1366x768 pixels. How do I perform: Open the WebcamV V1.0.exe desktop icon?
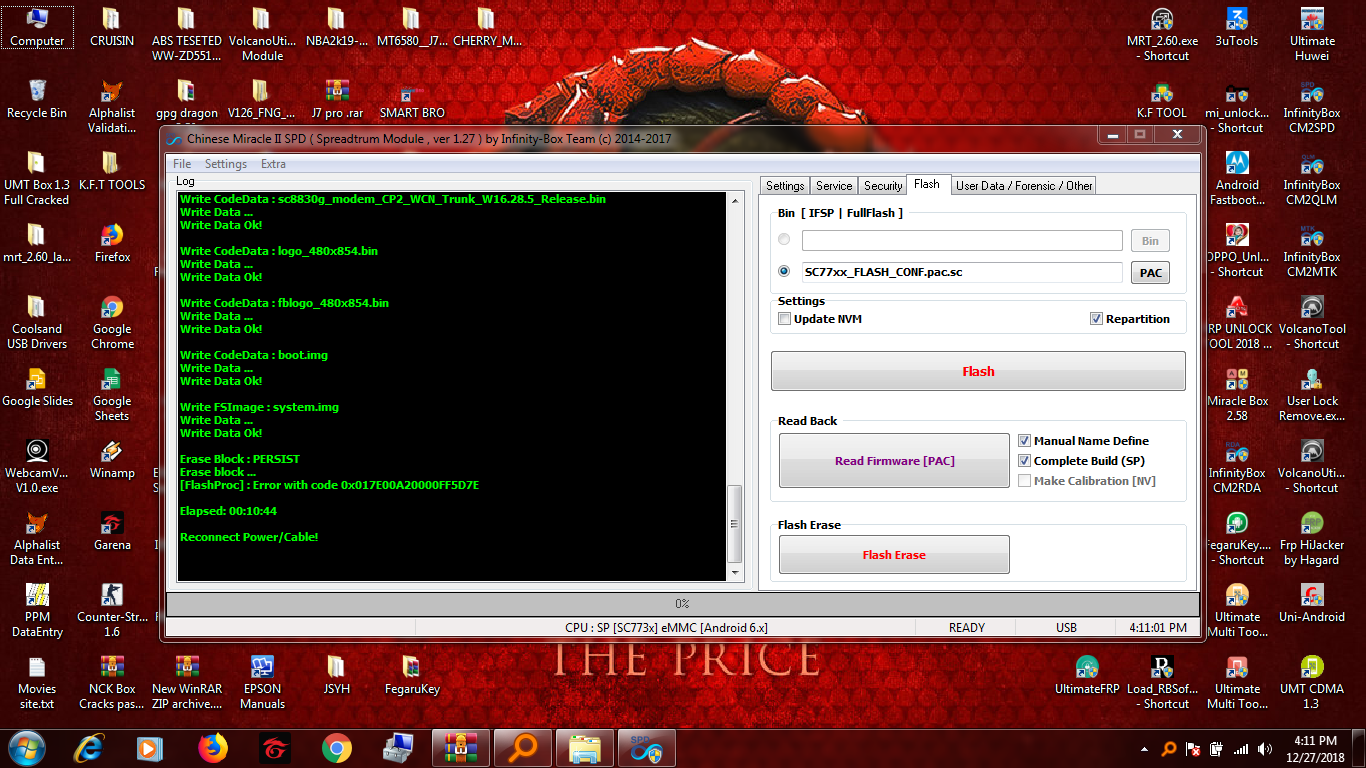tap(37, 466)
